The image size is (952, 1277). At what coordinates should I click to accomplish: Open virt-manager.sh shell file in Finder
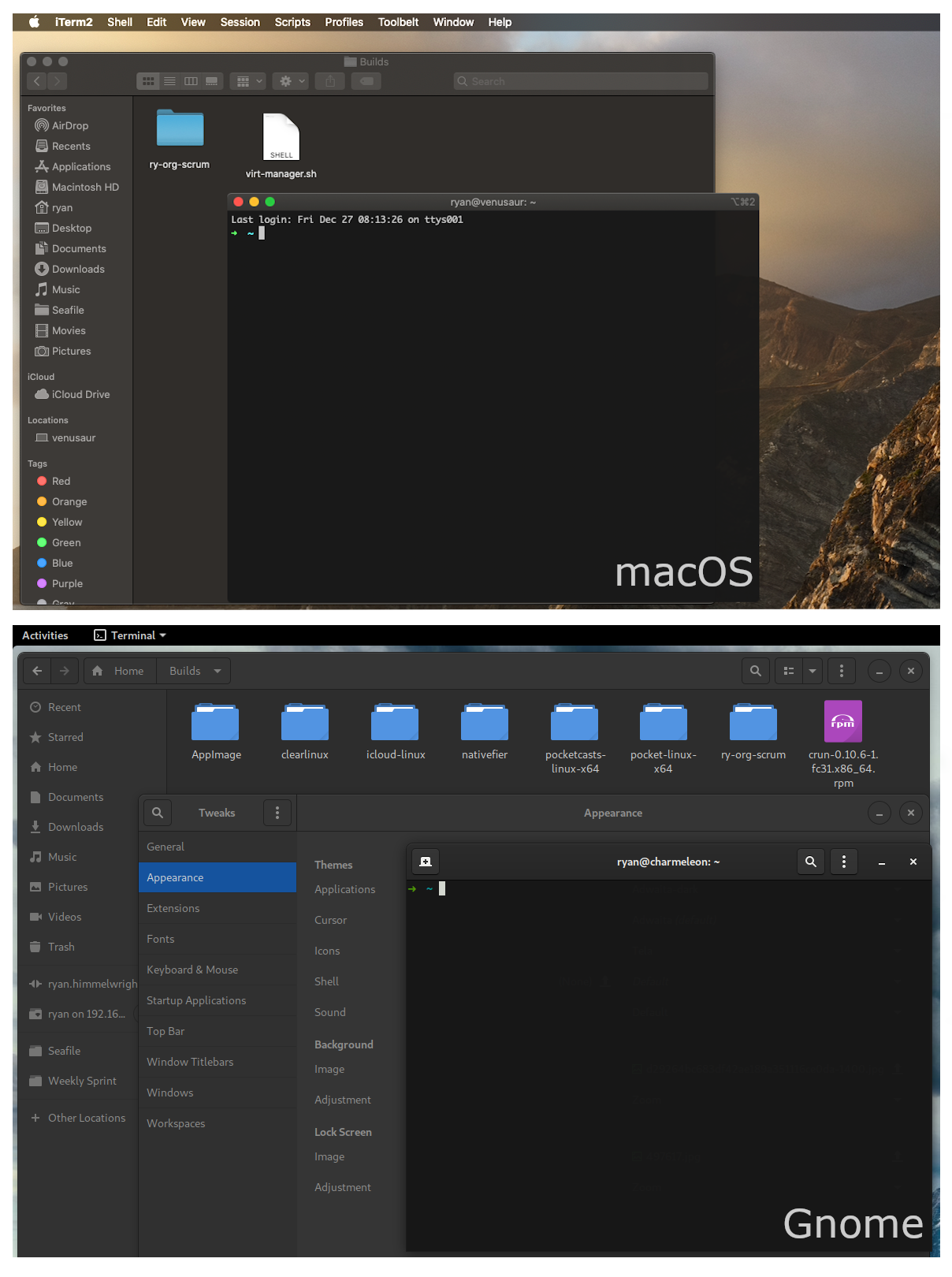(281, 138)
